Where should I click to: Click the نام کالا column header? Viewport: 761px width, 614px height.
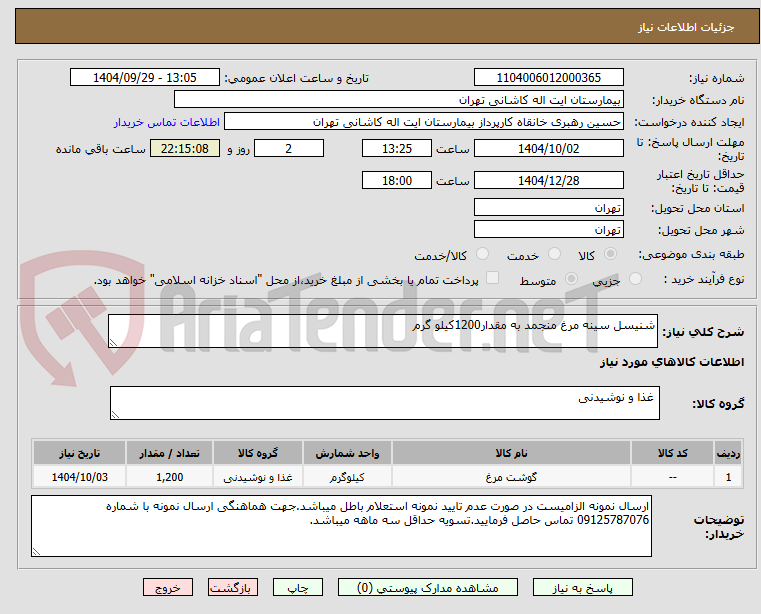point(511,453)
